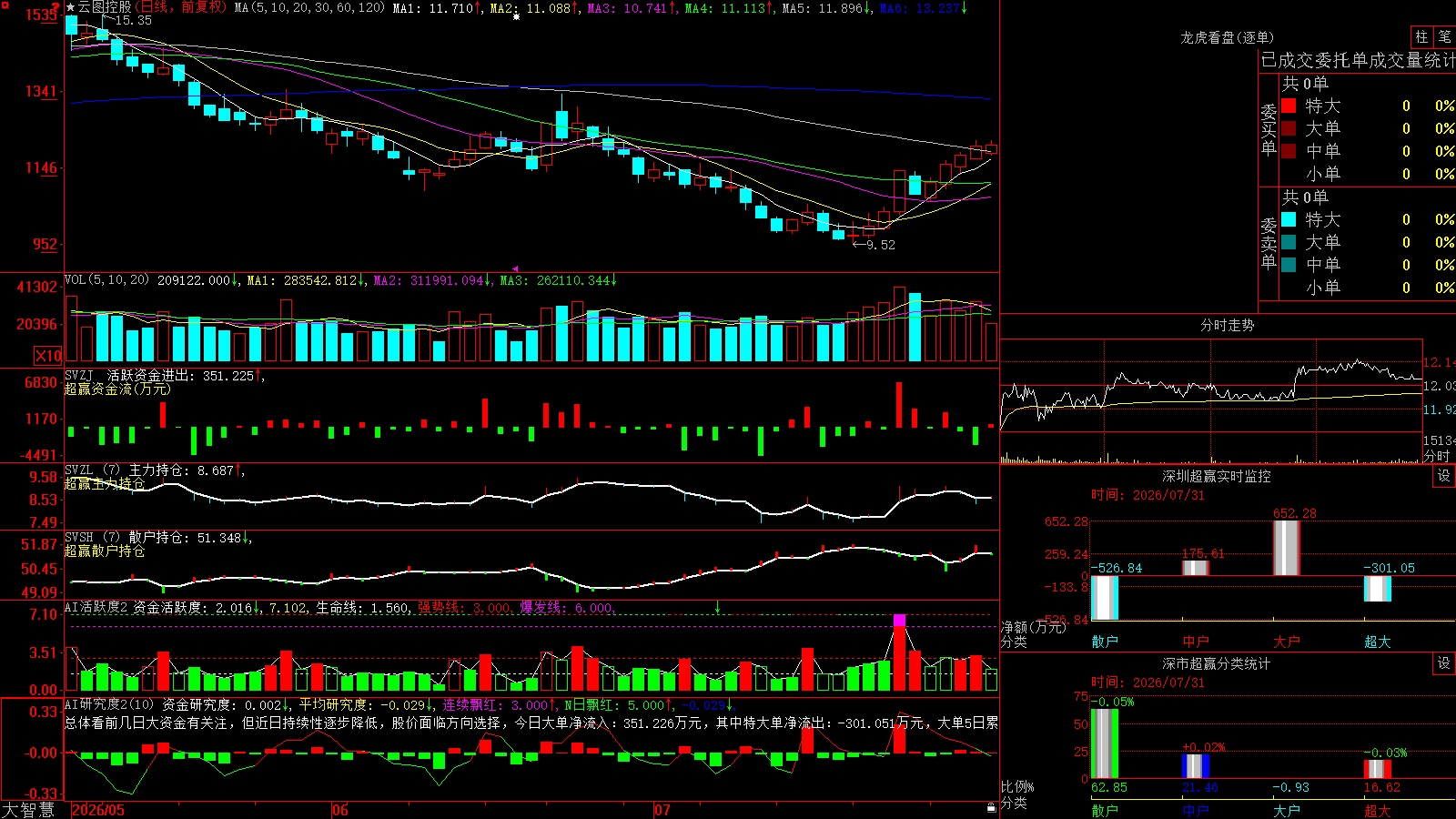1456x819 pixels.
Task: Click the AI活跃度2 indicator name
Action: click(96, 608)
